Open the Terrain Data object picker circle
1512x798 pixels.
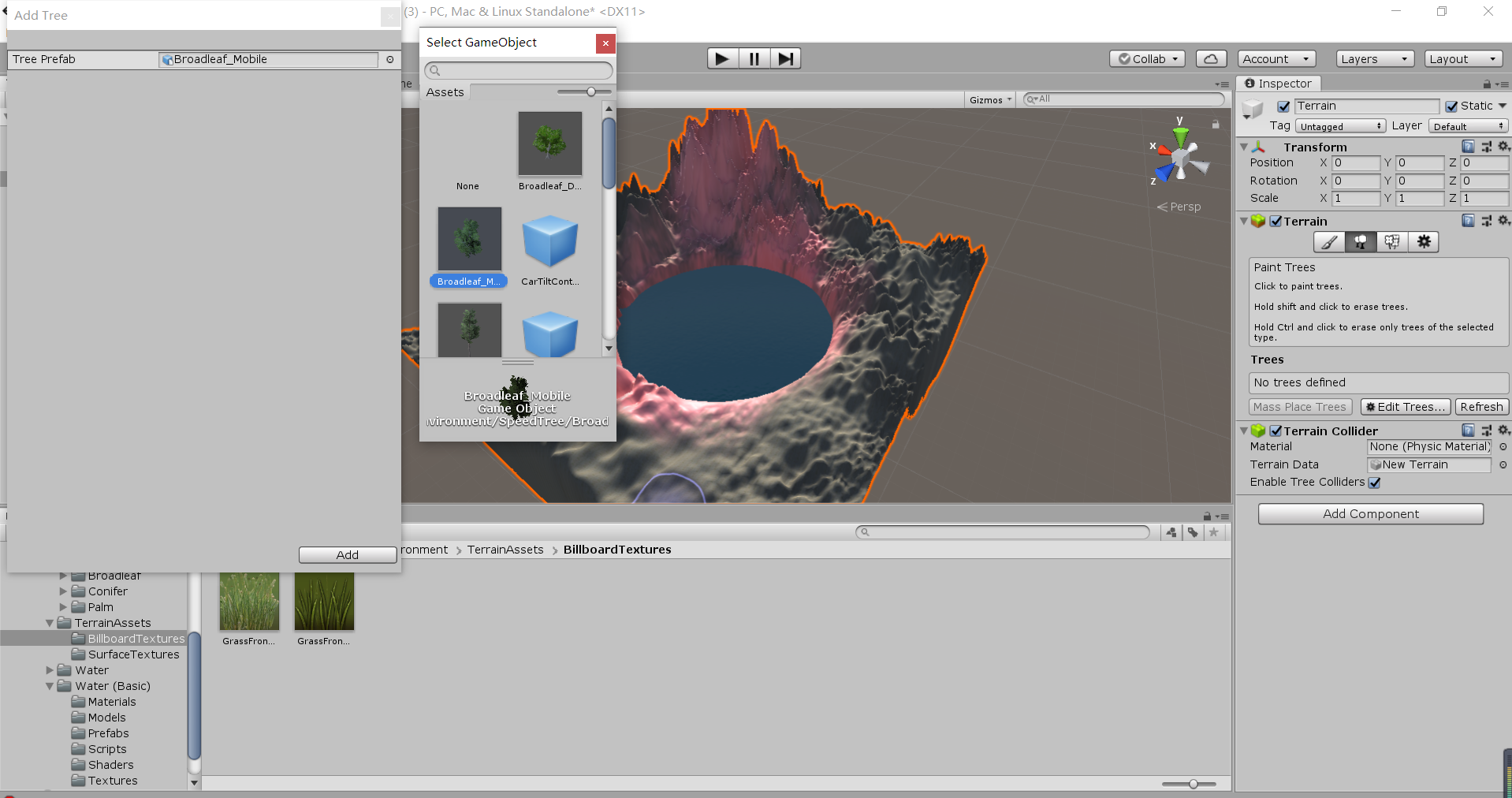pyautogui.click(x=1503, y=464)
